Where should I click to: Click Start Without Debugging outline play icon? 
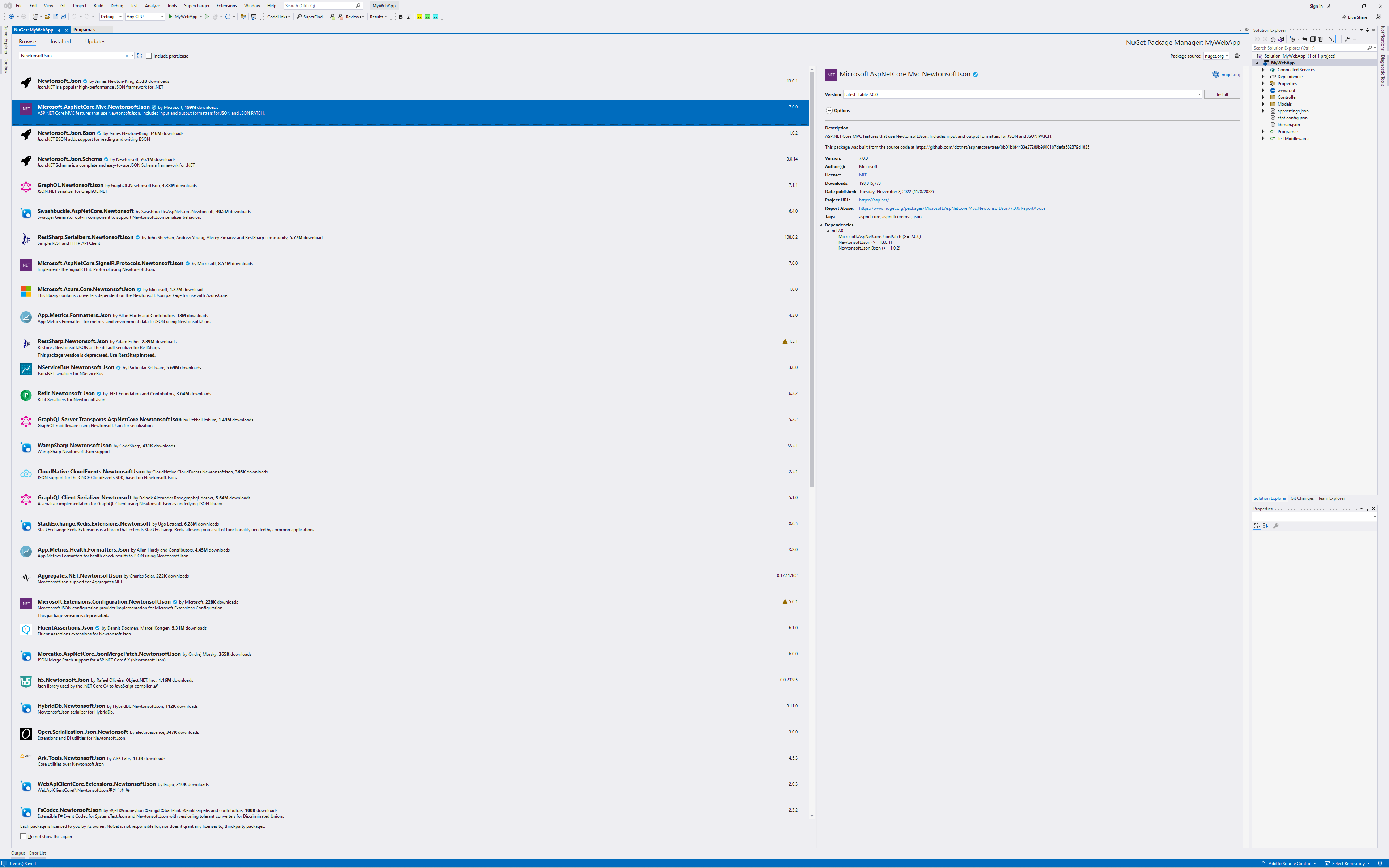(207, 17)
